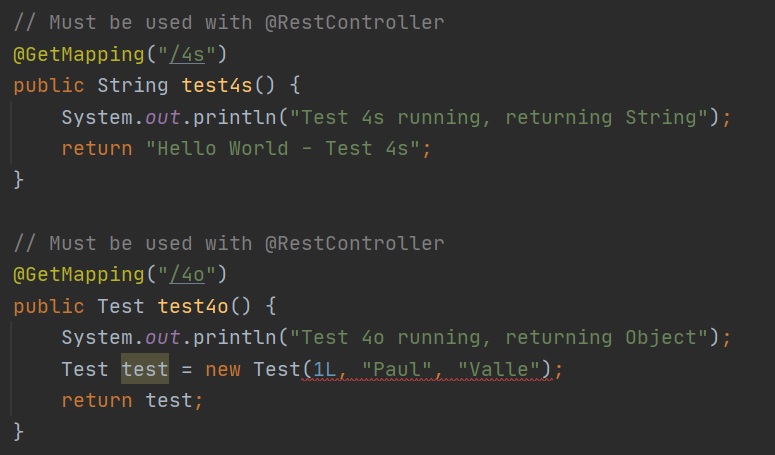Click the new keyword before Test constructor
The width and height of the screenshot is (775, 455).
(x=223, y=369)
